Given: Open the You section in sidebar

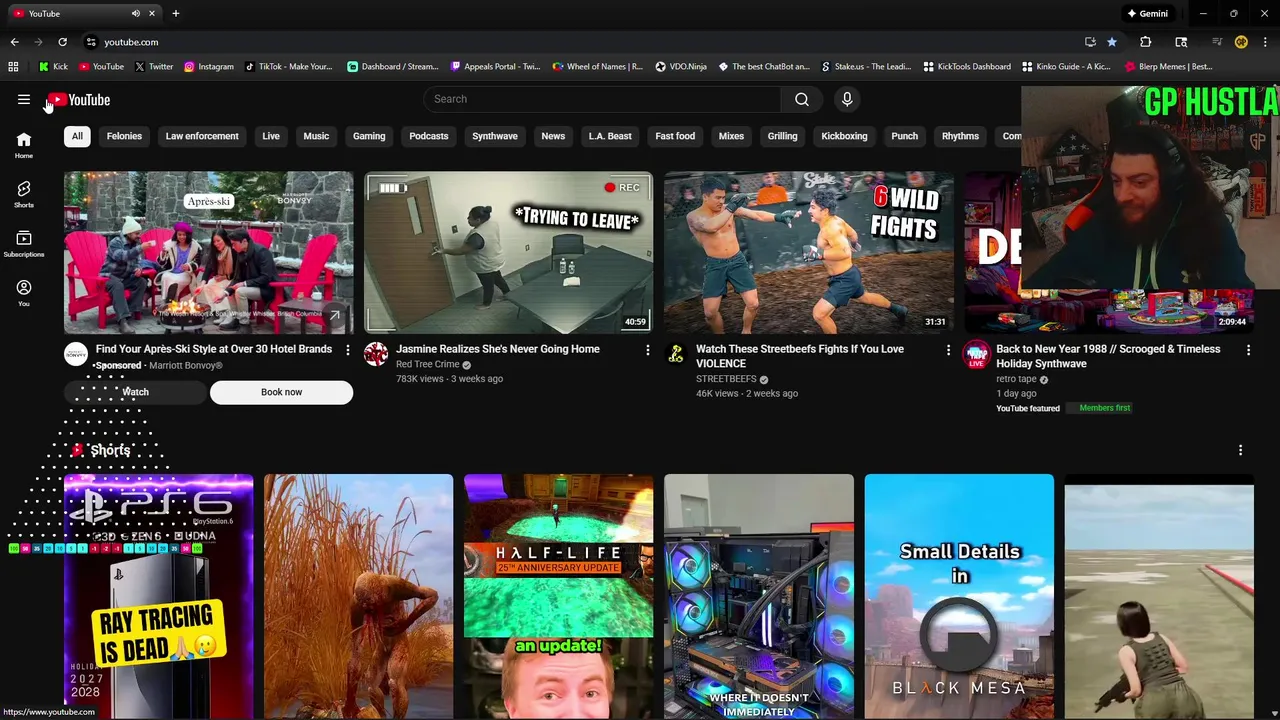Looking at the screenshot, I should [x=24, y=293].
